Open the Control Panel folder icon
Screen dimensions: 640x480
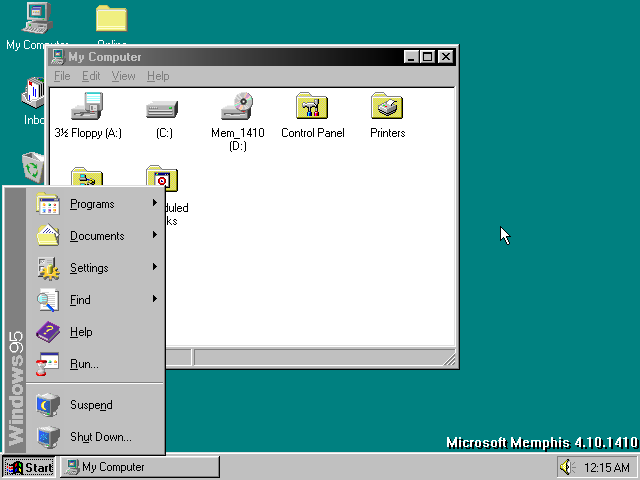[x=312, y=106]
